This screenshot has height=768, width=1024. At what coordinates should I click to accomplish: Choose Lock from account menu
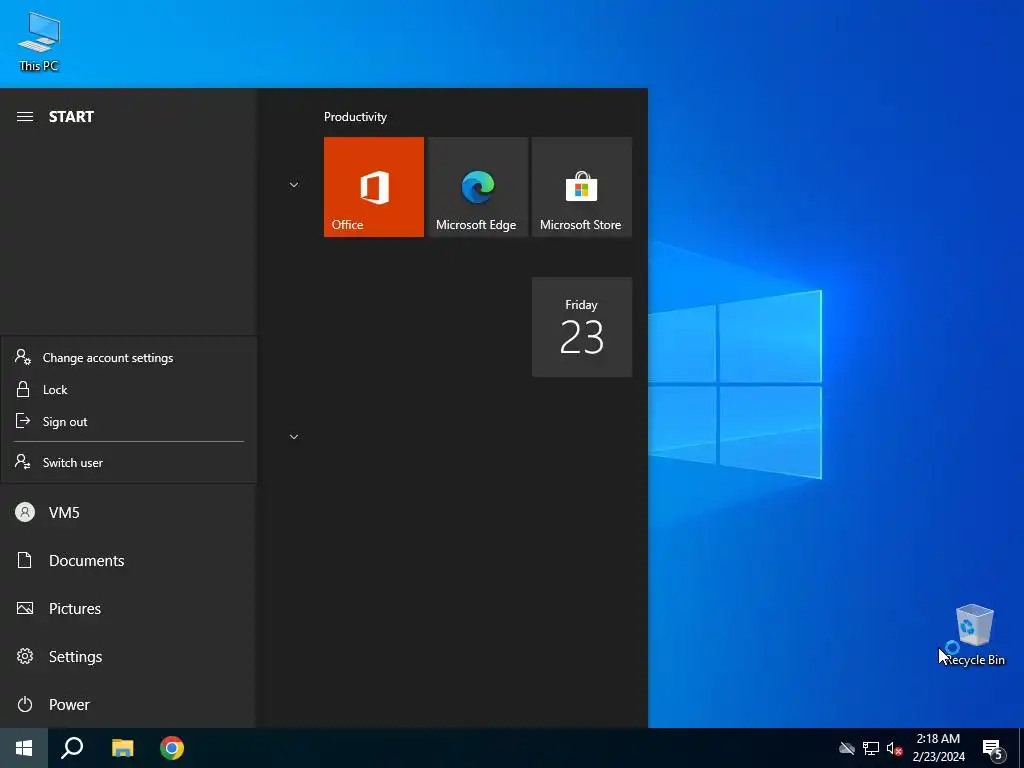tap(129, 390)
